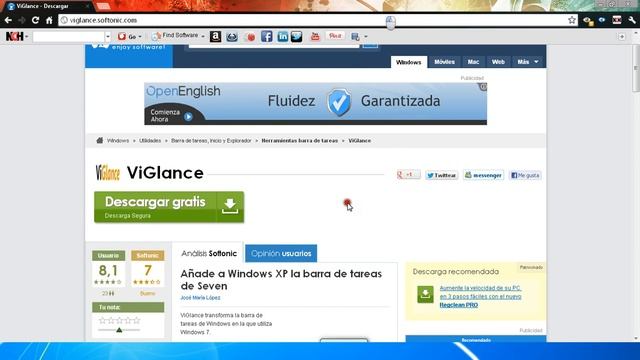Click the Google +1 button
The height and width of the screenshot is (360, 640).
click(408, 175)
